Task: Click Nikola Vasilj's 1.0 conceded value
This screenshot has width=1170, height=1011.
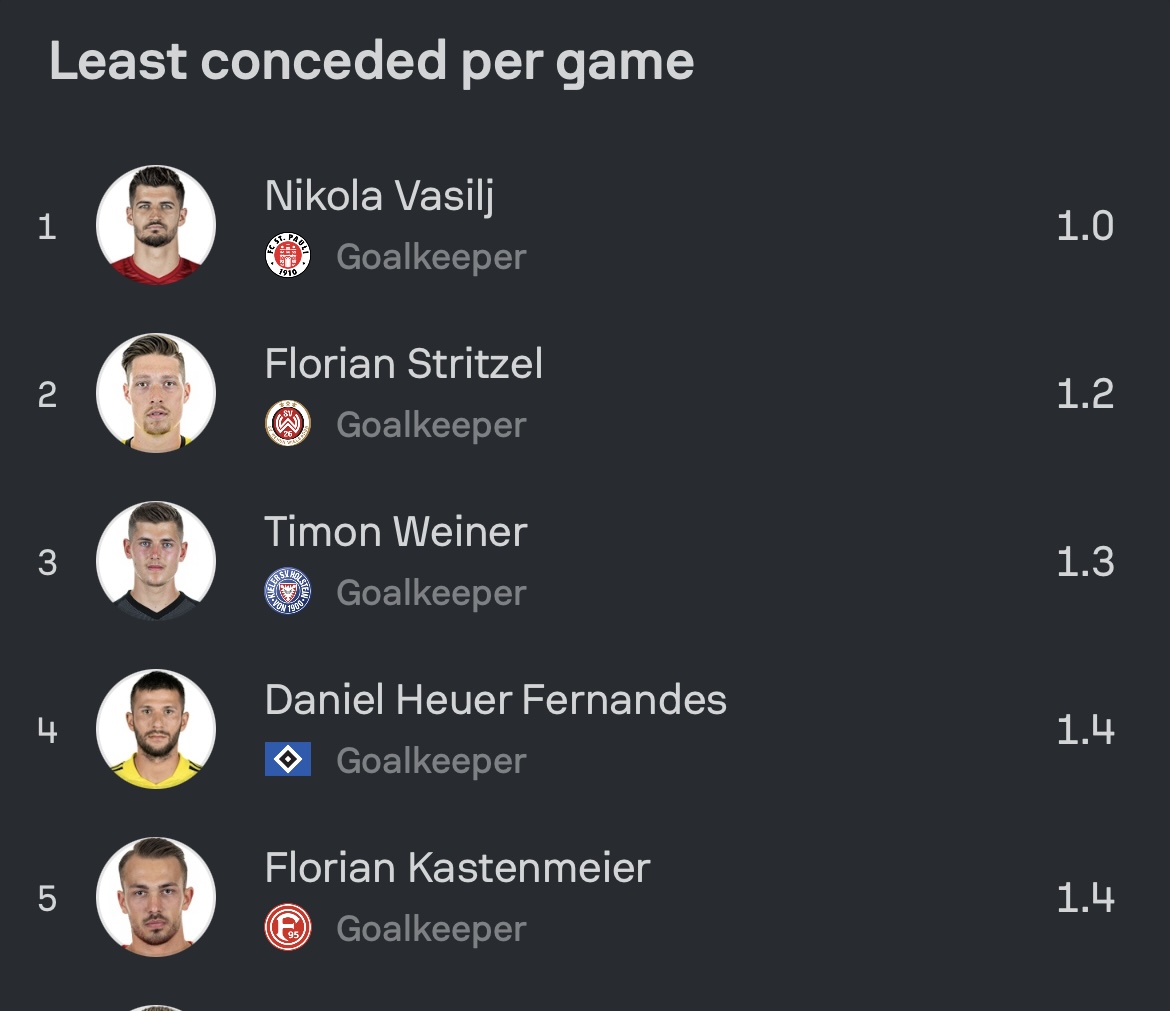Action: click(1086, 225)
